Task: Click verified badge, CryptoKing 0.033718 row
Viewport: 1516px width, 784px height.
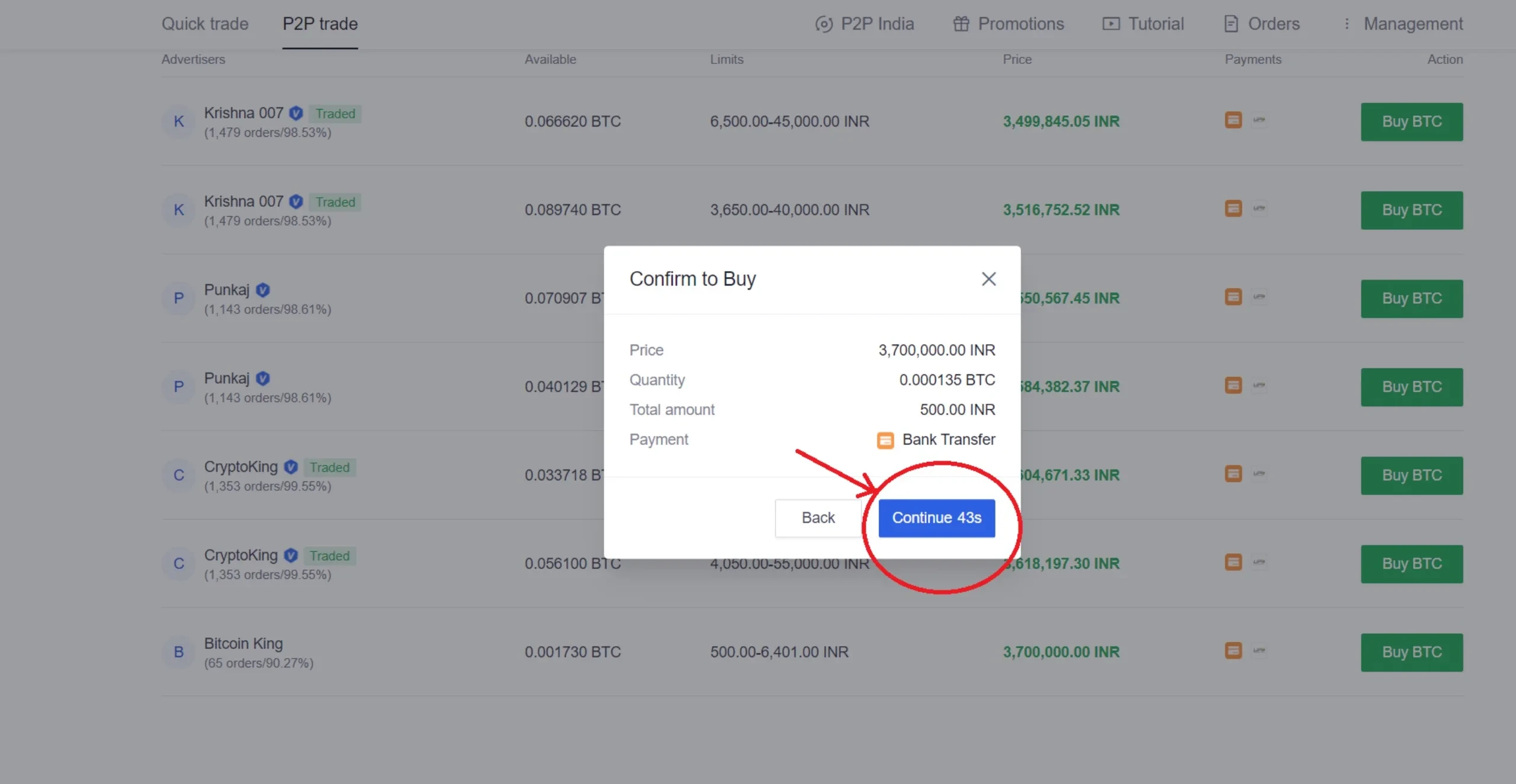Action: (291, 467)
